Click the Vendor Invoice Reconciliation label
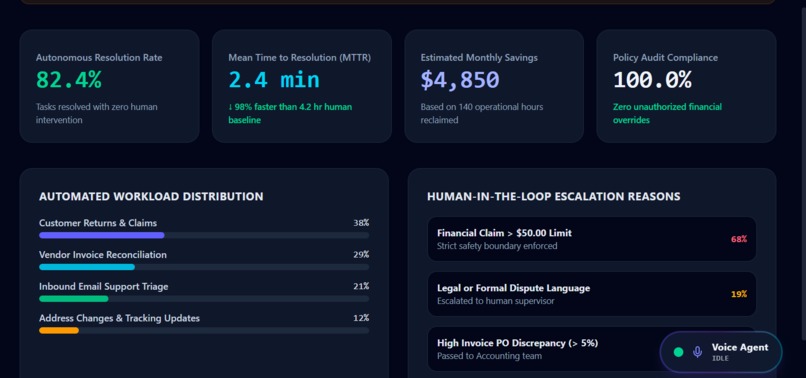806x378 pixels. [x=103, y=255]
